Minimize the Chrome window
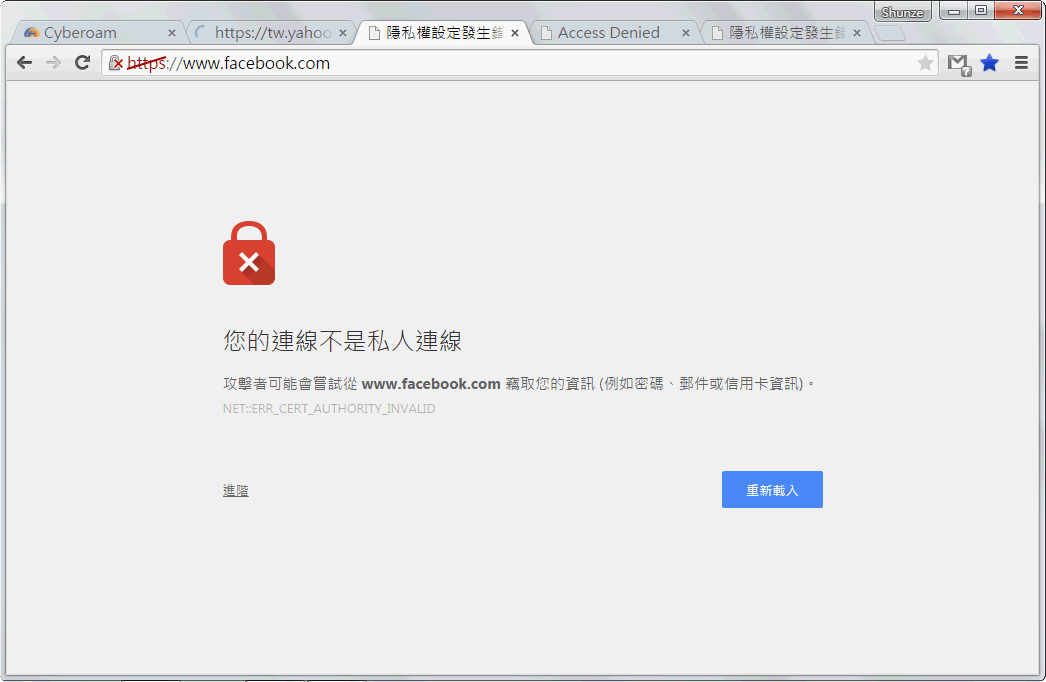Viewport: 1046px width, 682px height. (954, 11)
